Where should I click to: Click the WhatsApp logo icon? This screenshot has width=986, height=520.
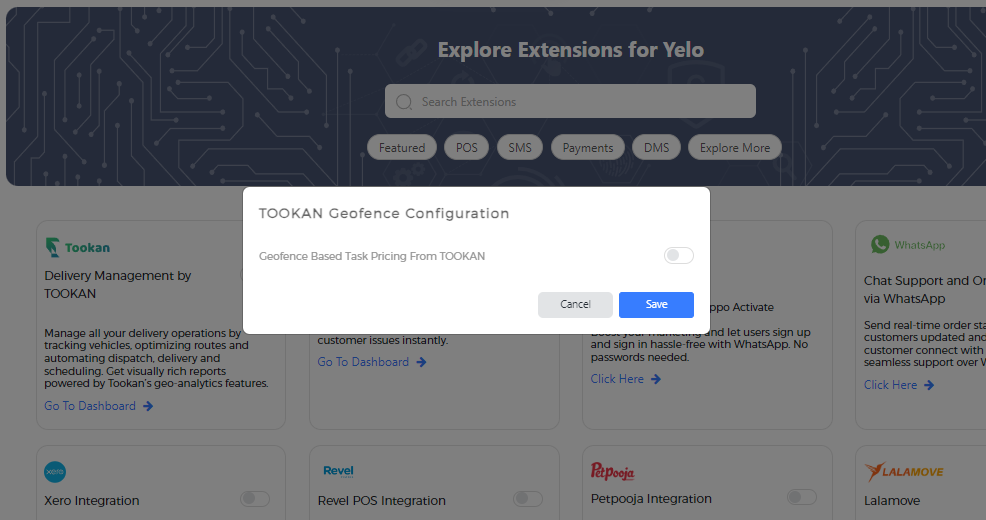point(880,245)
